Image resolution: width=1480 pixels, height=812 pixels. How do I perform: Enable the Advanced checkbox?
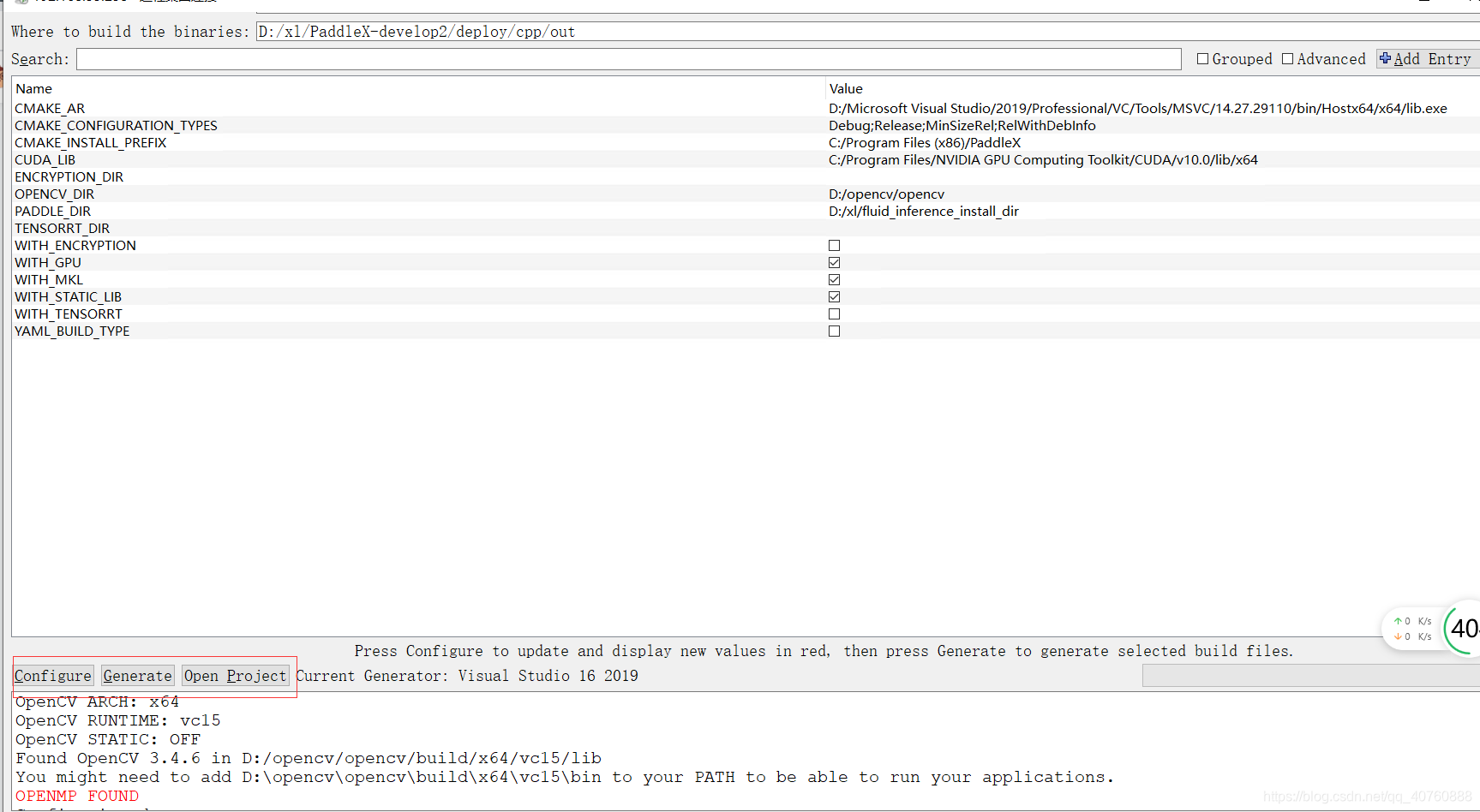coord(1287,59)
